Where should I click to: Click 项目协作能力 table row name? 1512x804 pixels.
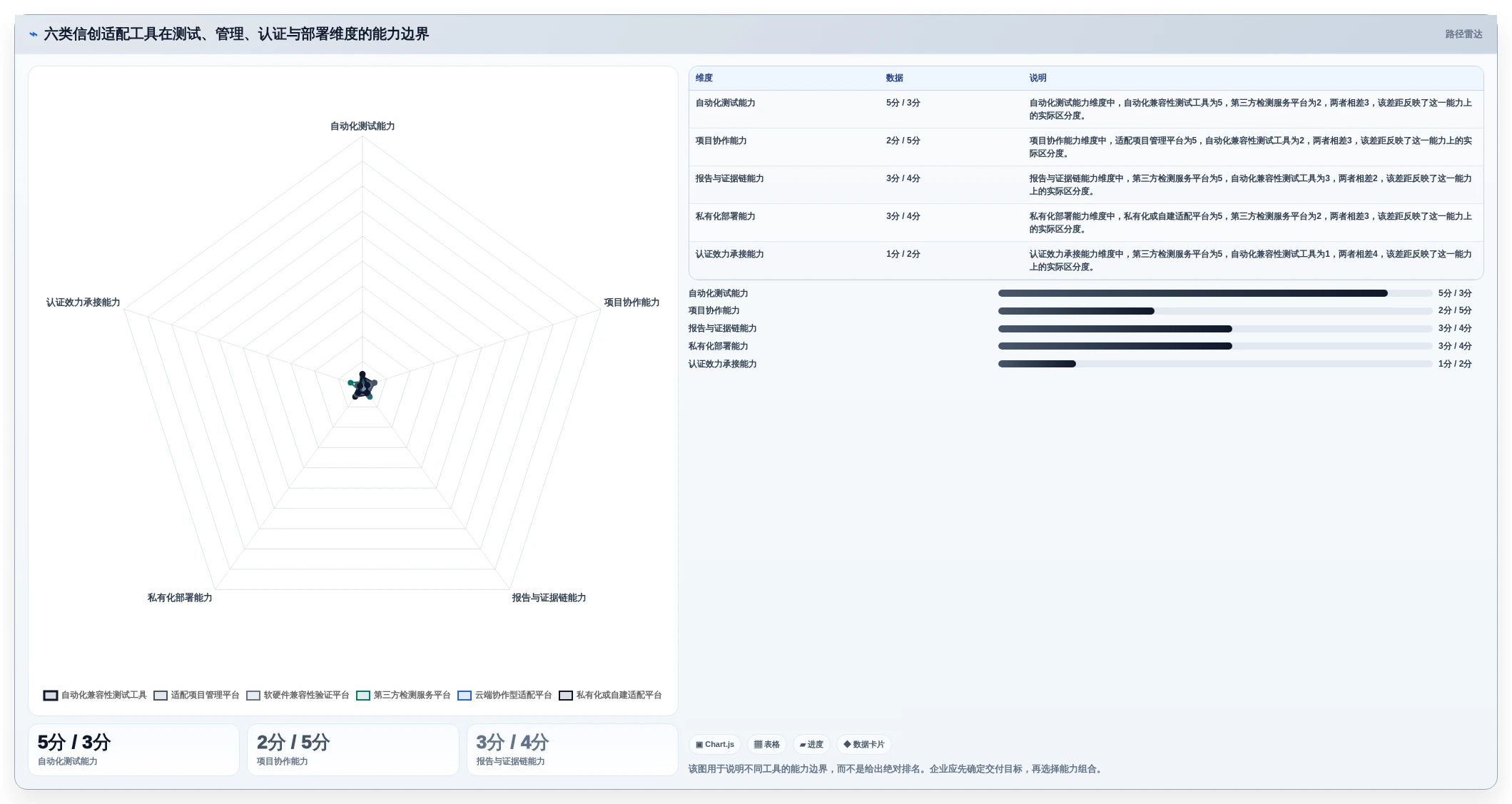721,141
